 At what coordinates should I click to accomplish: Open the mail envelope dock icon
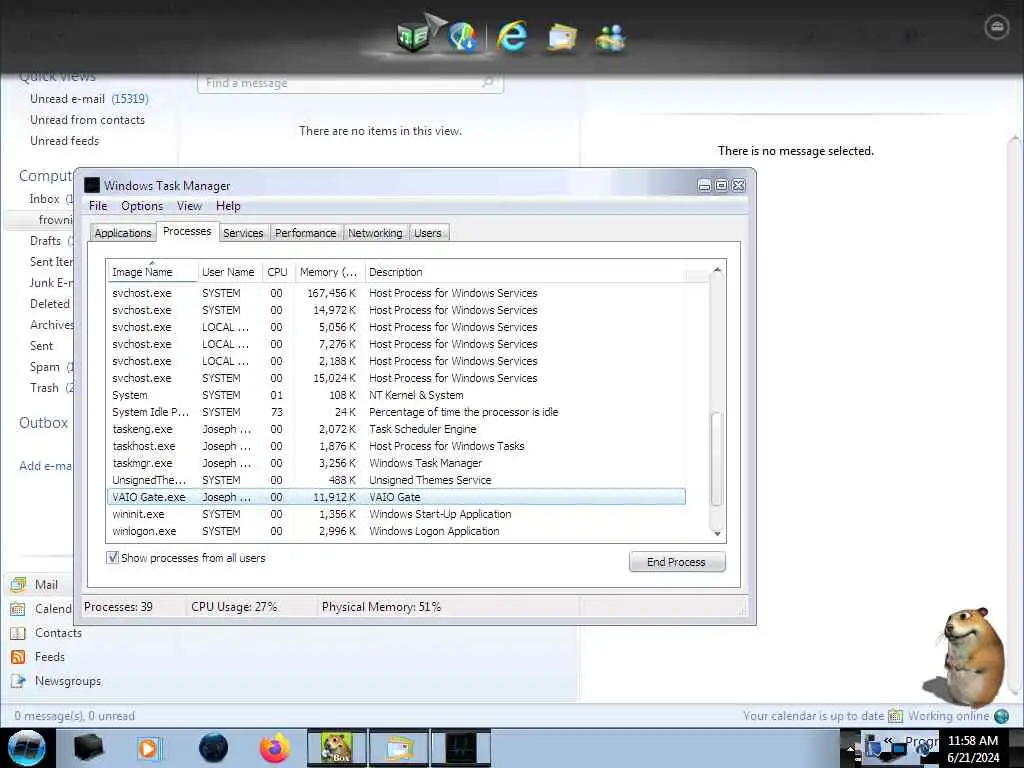562,37
